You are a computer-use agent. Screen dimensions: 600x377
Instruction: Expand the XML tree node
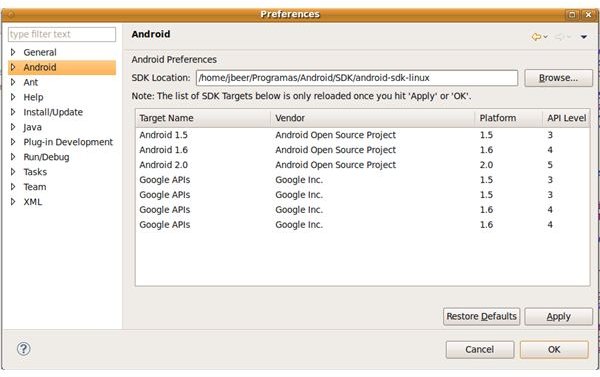tap(13, 201)
